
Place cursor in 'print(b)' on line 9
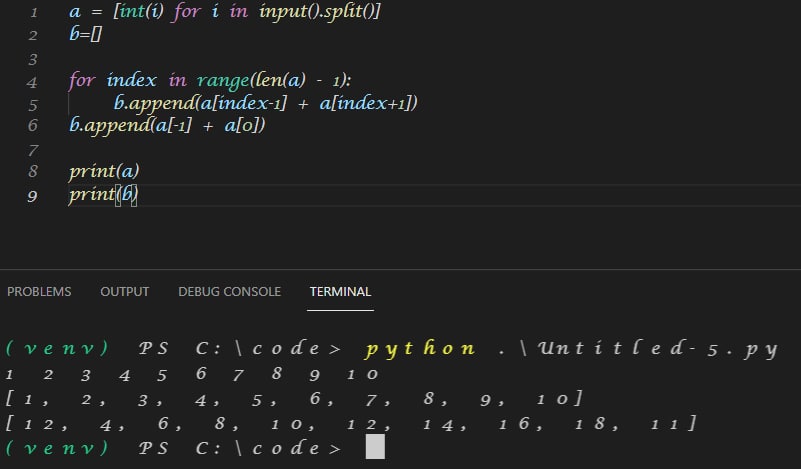tap(104, 194)
